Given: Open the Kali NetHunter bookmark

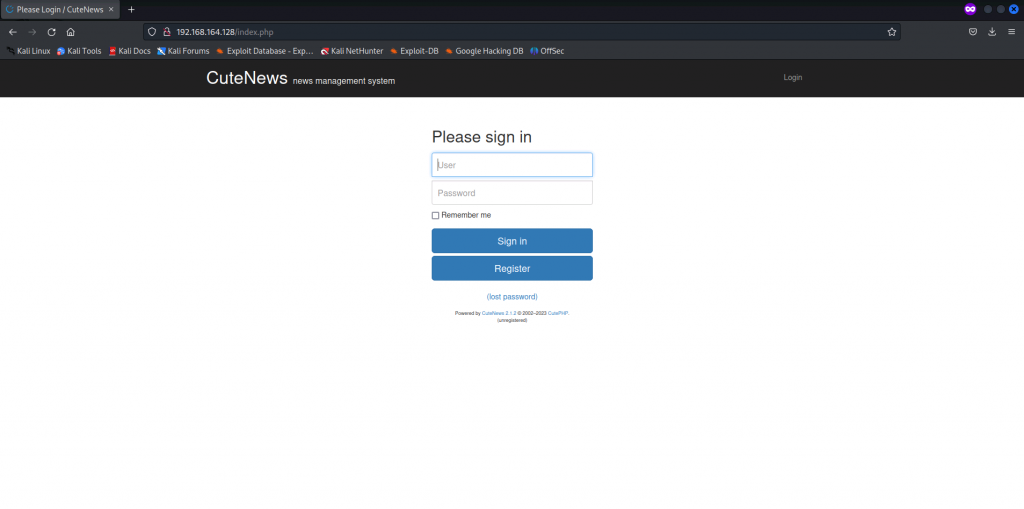Looking at the screenshot, I should point(352,51).
